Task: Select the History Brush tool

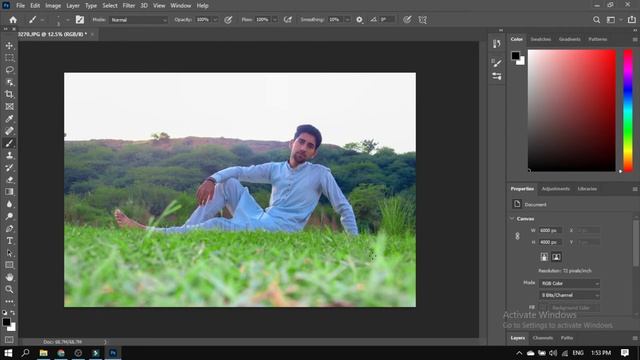Action: point(9,167)
